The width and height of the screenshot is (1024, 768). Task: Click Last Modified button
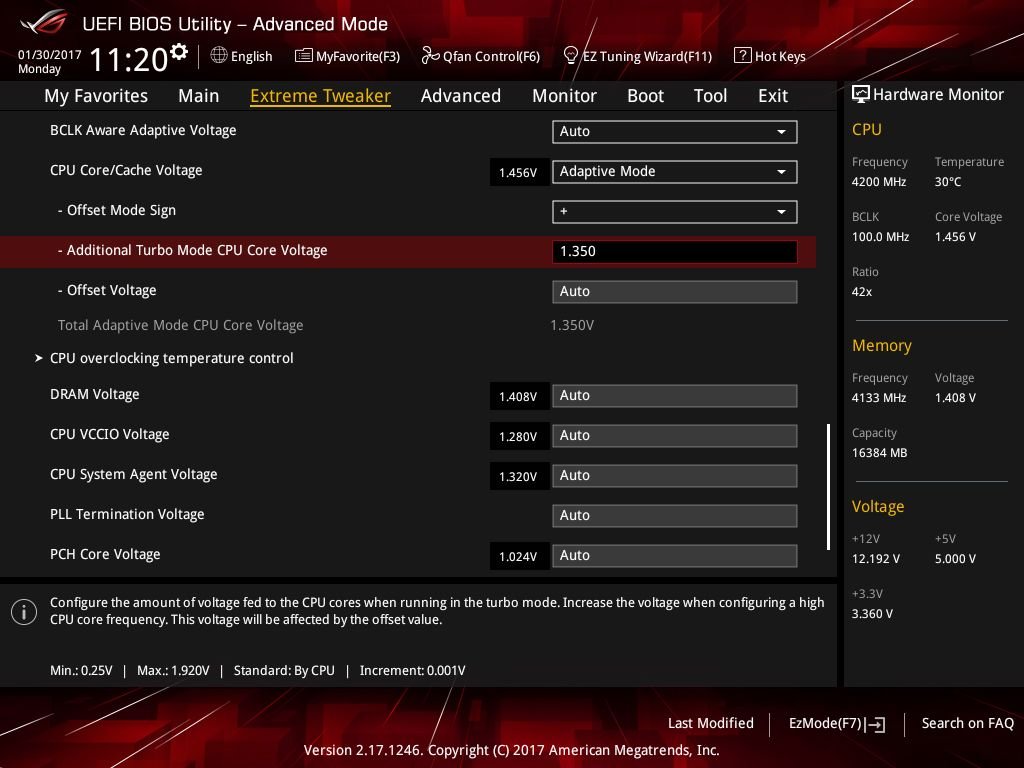pos(711,723)
